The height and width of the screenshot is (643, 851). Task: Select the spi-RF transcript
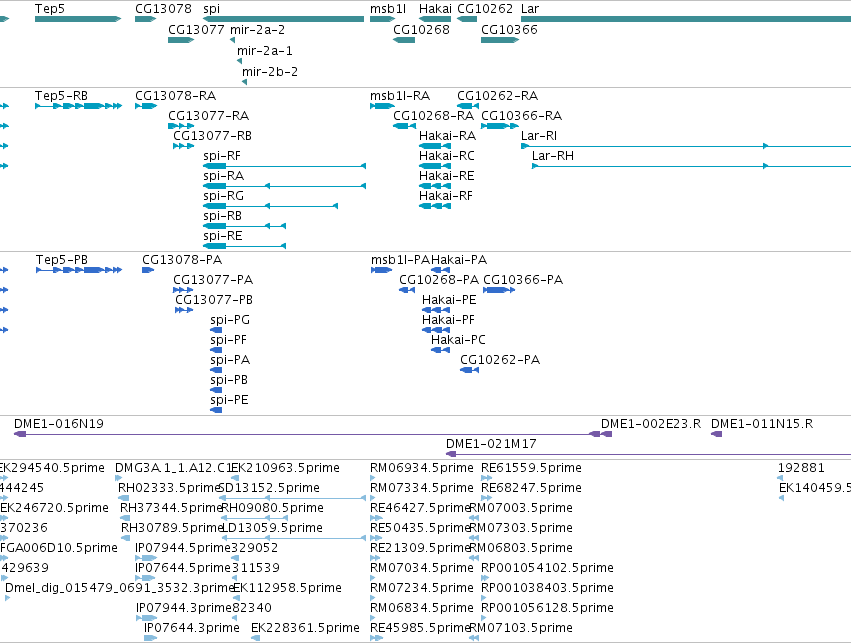point(284,166)
